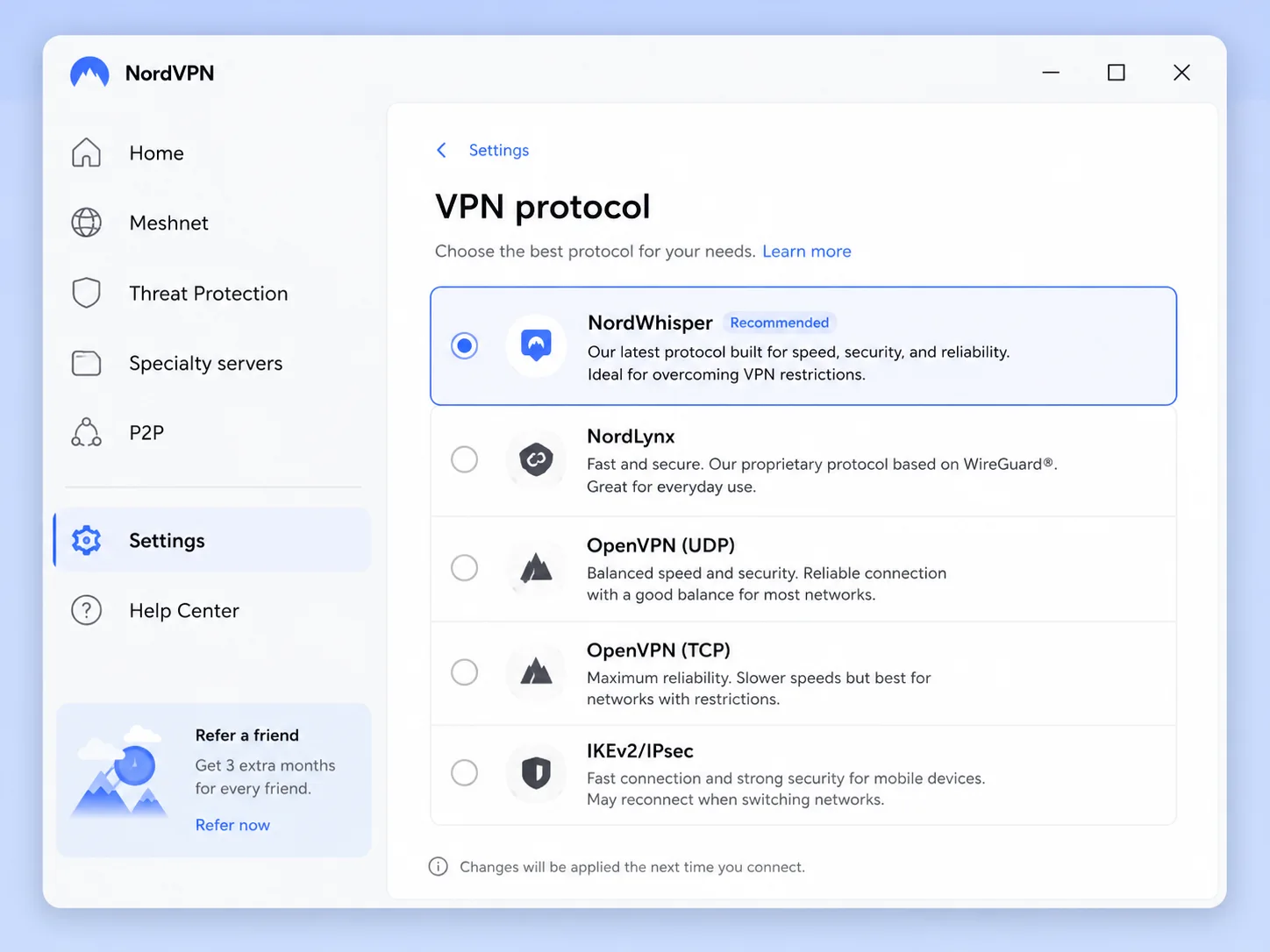Click the P2P sharing icon
The width and height of the screenshot is (1270, 952).
click(86, 432)
